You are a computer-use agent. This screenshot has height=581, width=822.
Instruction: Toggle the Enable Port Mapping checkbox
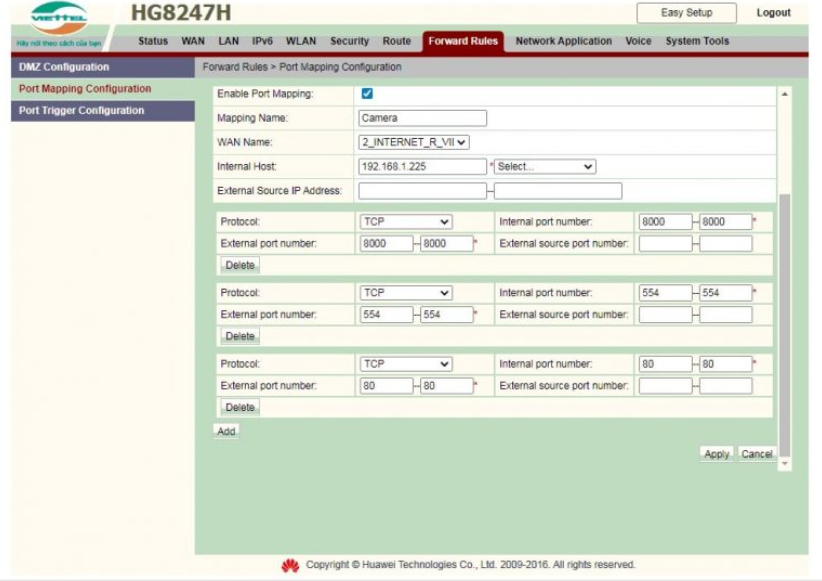point(367,94)
